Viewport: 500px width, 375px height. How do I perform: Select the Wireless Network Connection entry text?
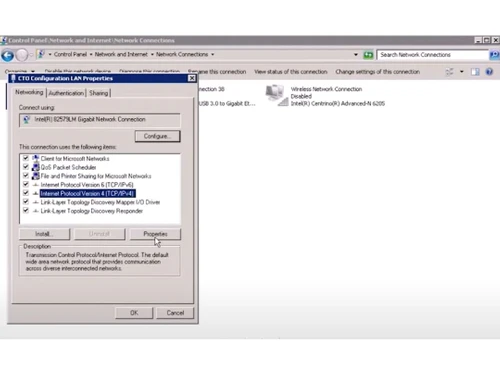tap(326, 89)
